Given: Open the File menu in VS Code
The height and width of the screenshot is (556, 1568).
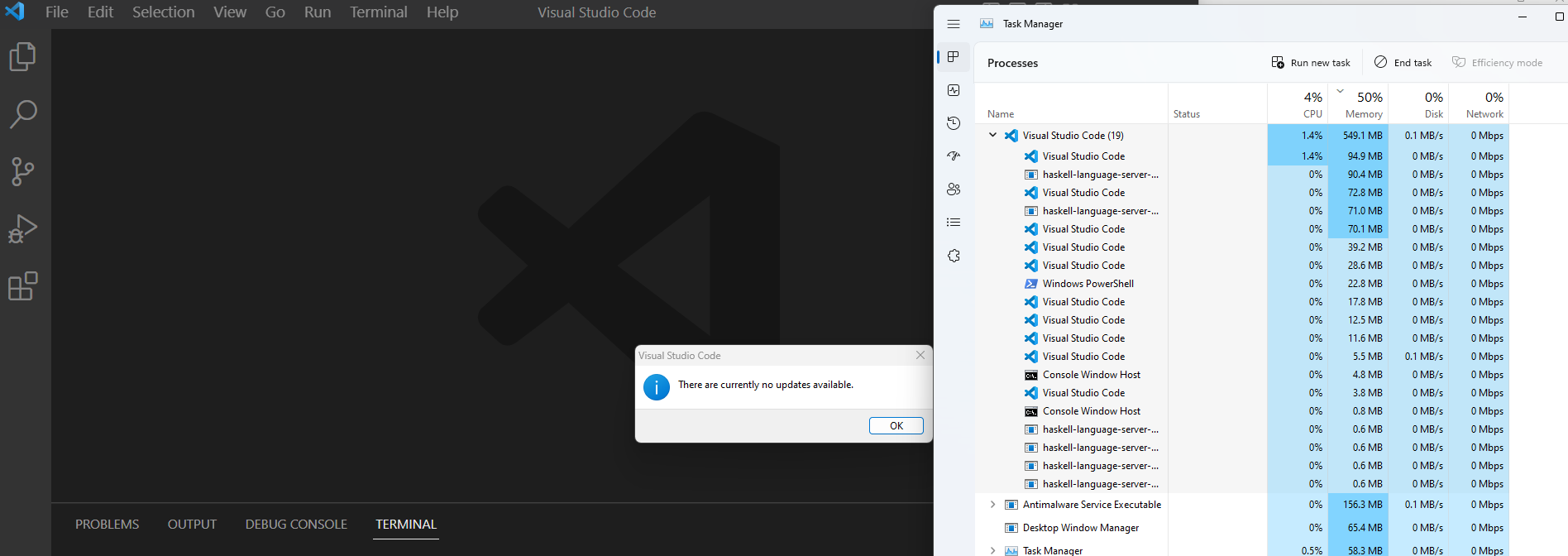Looking at the screenshot, I should (x=57, y=12).
